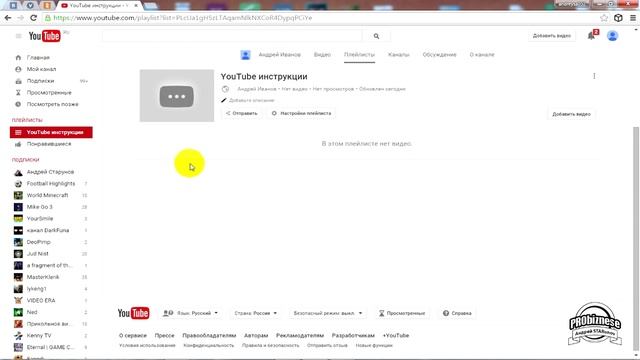Viewport: 640px width, 360px height.
Task: Open the playlist three-dot options menu
Action: point(594,76)
